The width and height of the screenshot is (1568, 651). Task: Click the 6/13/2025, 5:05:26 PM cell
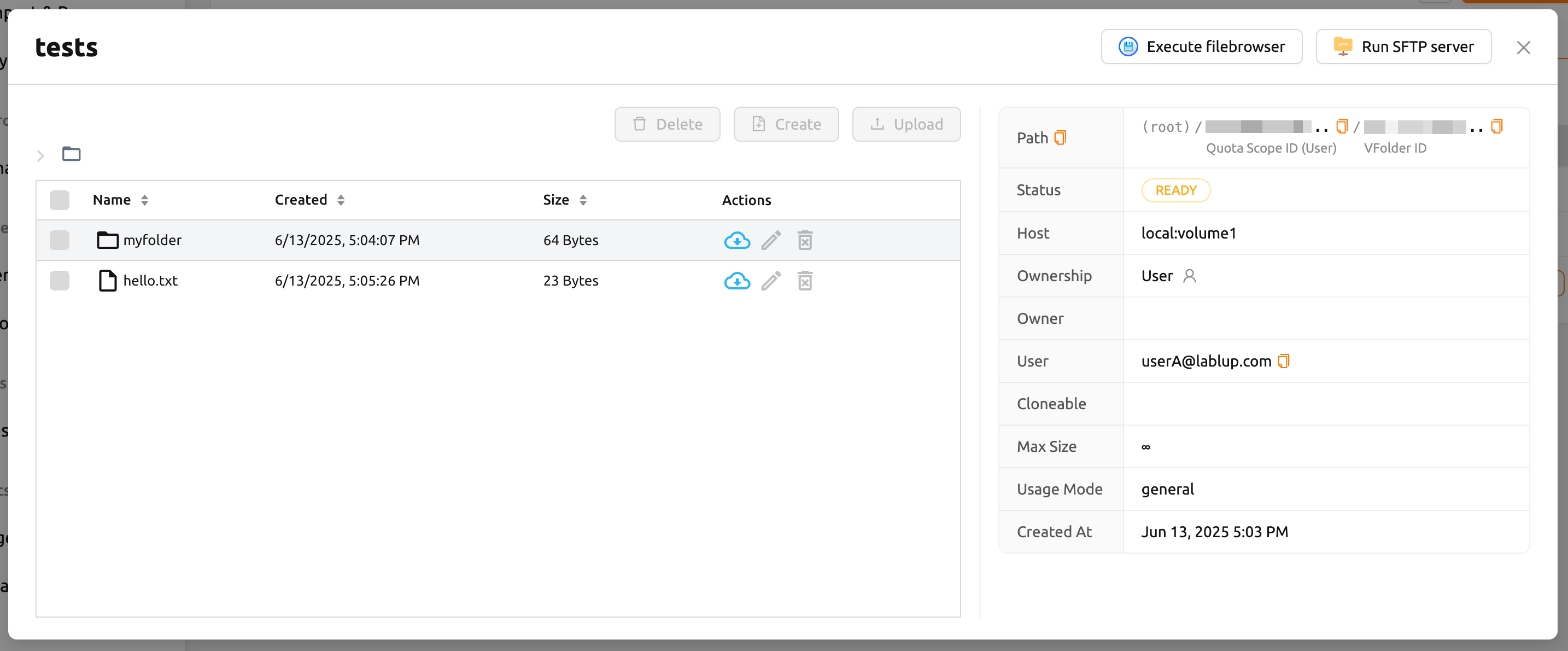pyautogui.click(x=347, y=281)
